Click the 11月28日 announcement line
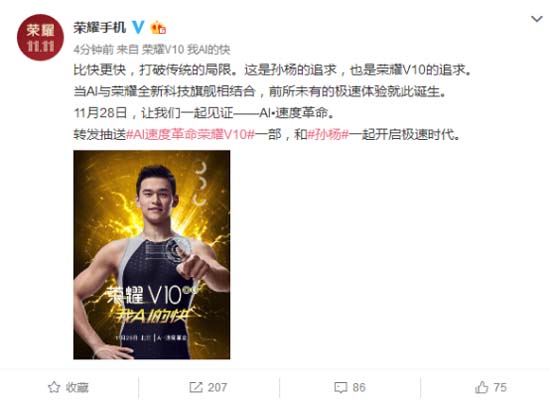 click(x=204, y=113)
